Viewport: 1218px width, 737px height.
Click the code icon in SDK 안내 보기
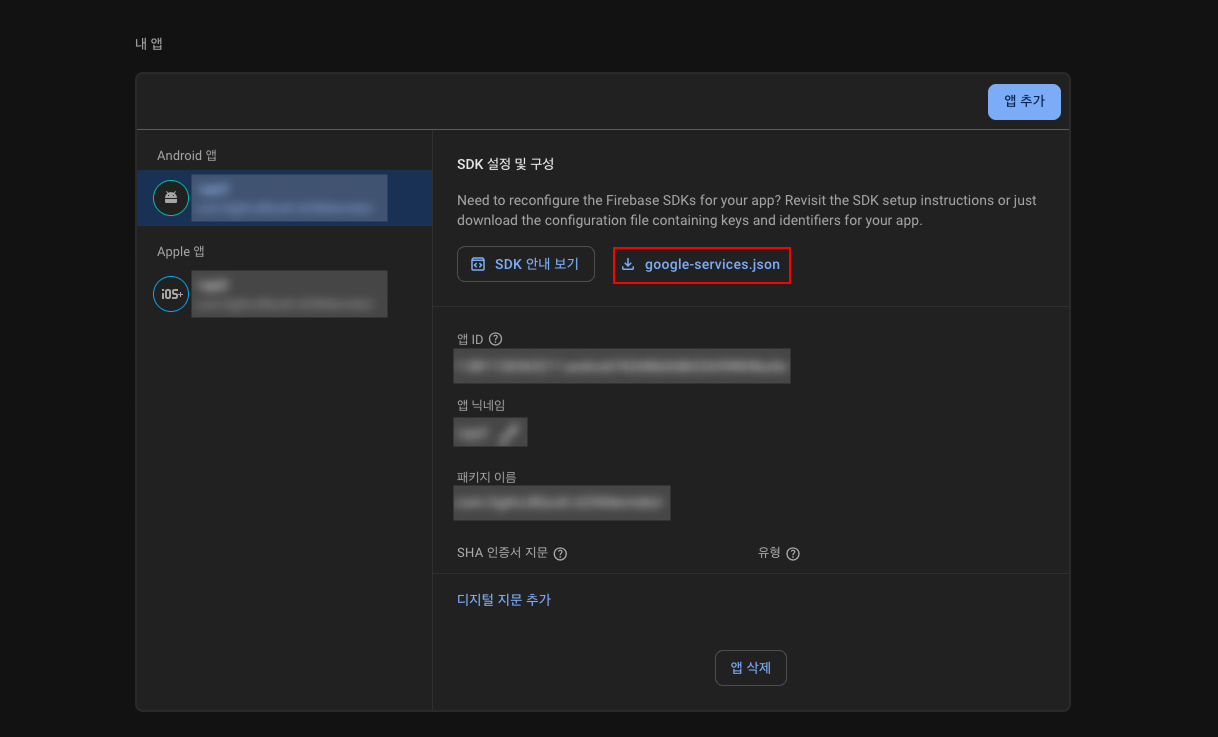[478, 265]
